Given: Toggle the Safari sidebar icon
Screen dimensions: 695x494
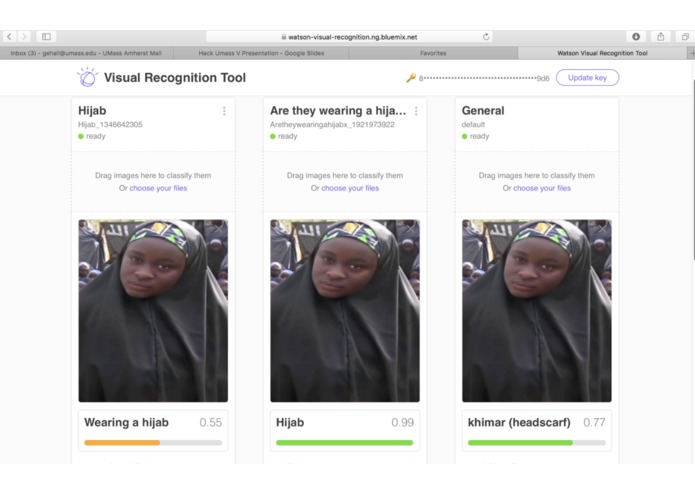Looking at the screenshot, I should (46, 37).
